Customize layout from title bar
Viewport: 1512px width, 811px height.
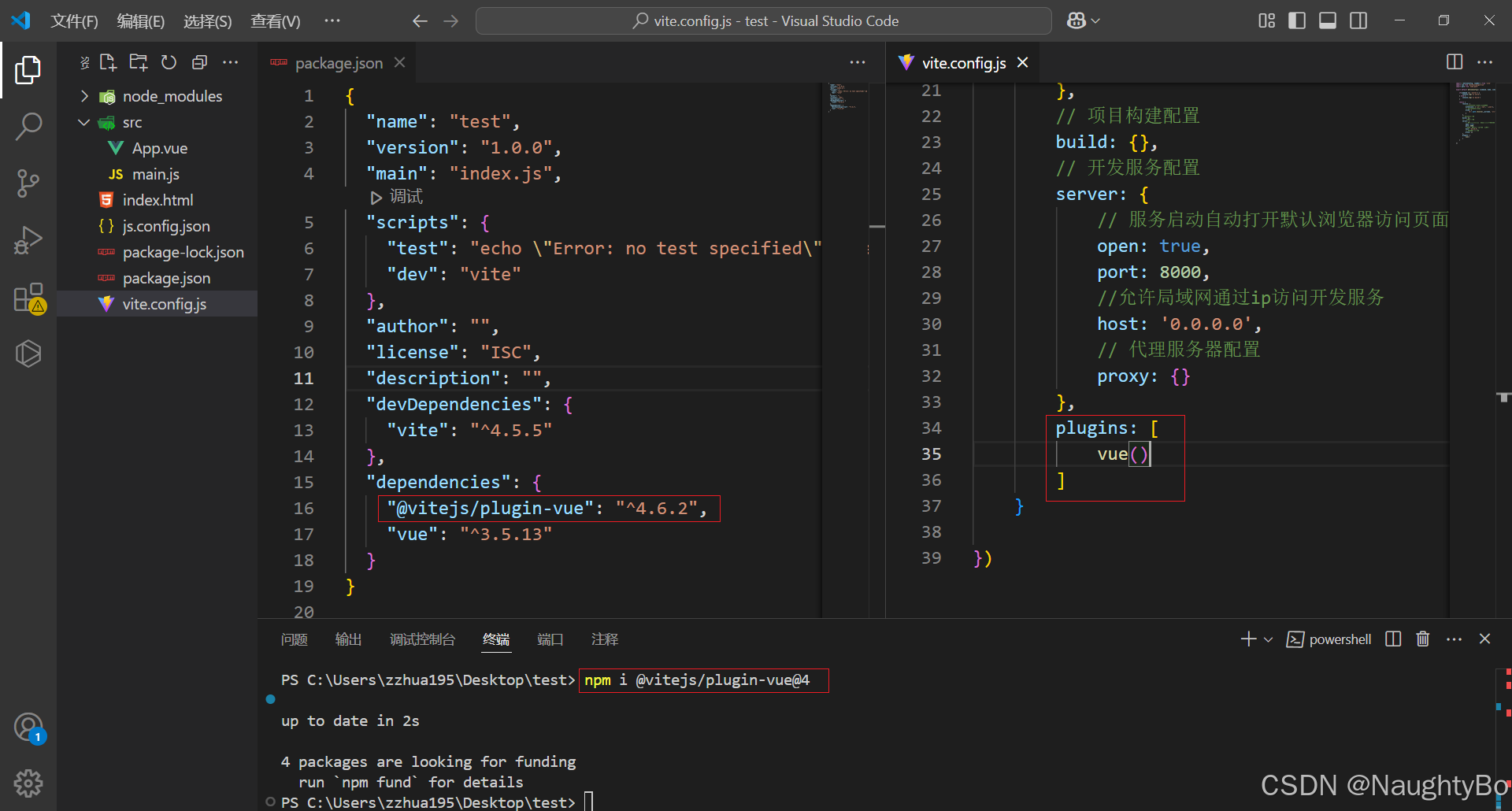point(1266,20)
